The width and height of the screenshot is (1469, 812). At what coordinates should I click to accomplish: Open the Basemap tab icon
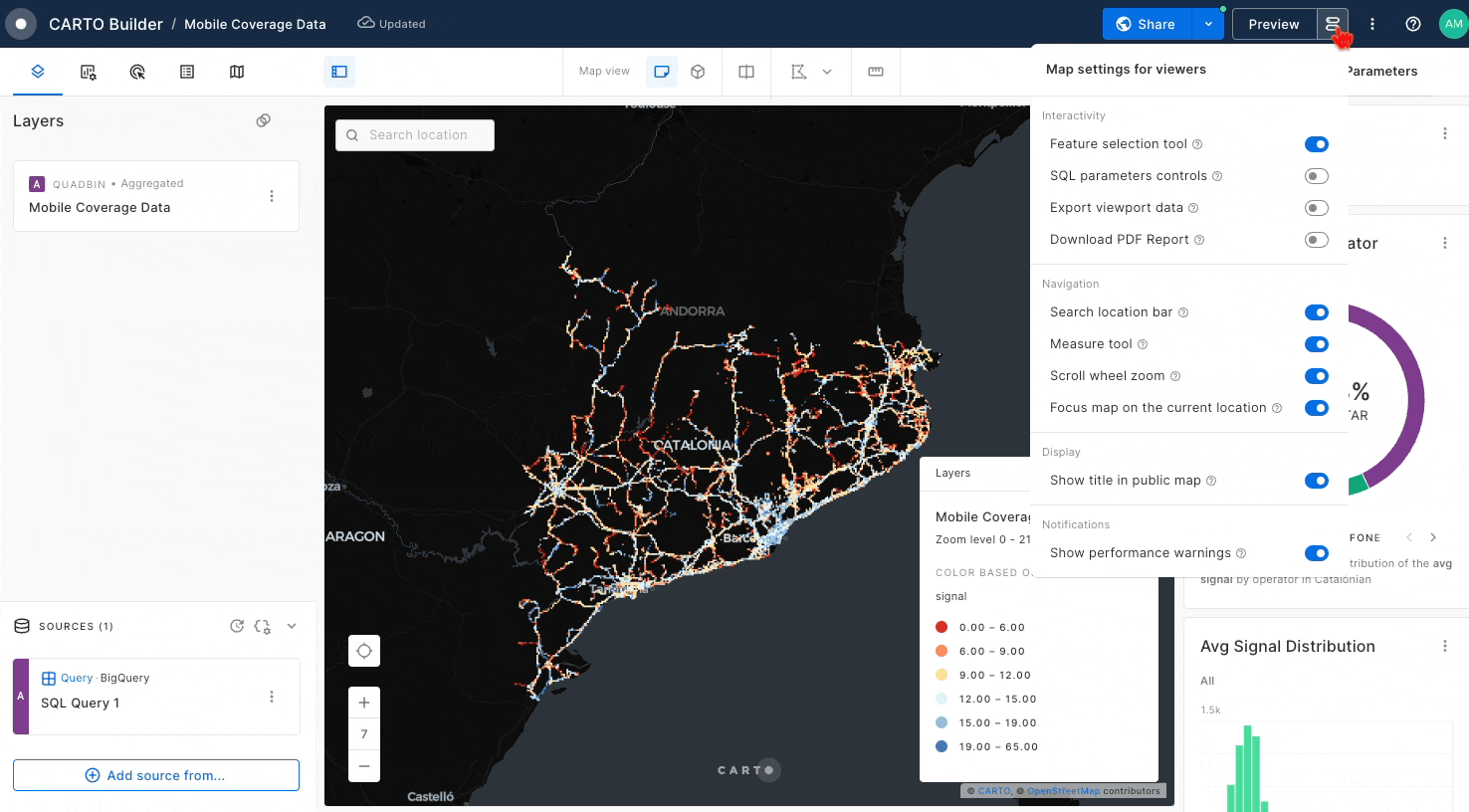click(237, 72)
